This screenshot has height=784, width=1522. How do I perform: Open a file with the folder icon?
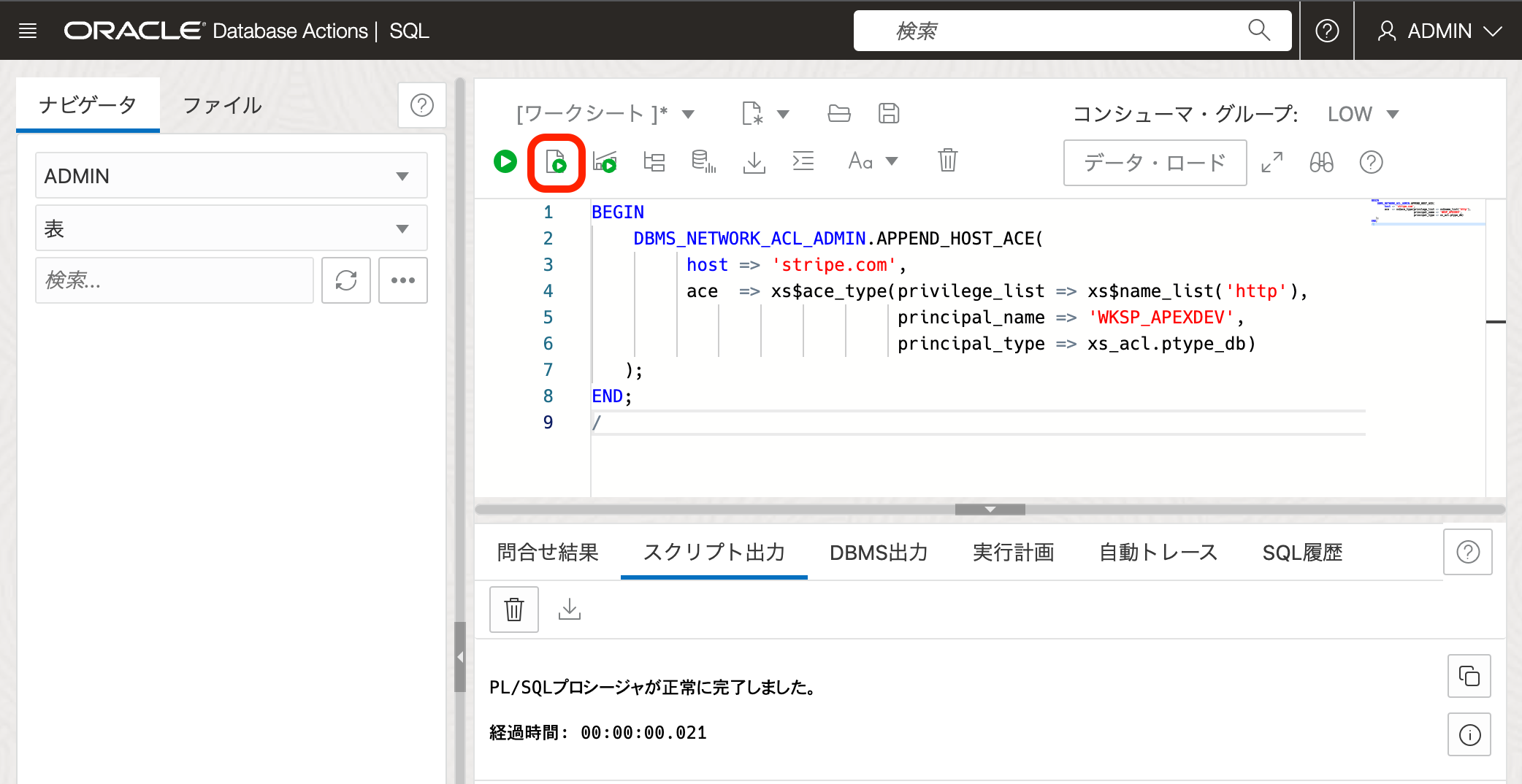[x=839, y=113]
